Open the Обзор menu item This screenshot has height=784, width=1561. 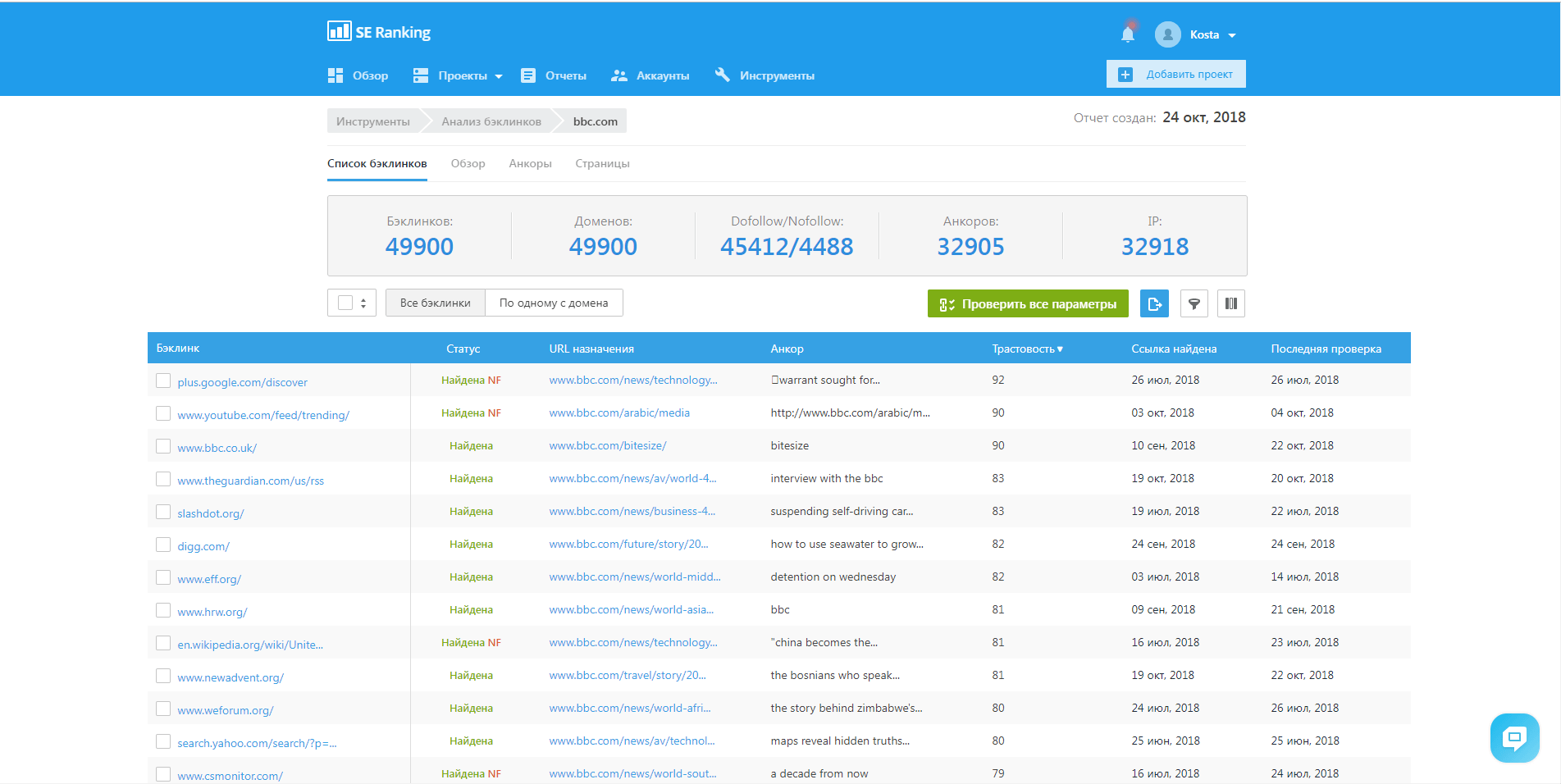358,75
